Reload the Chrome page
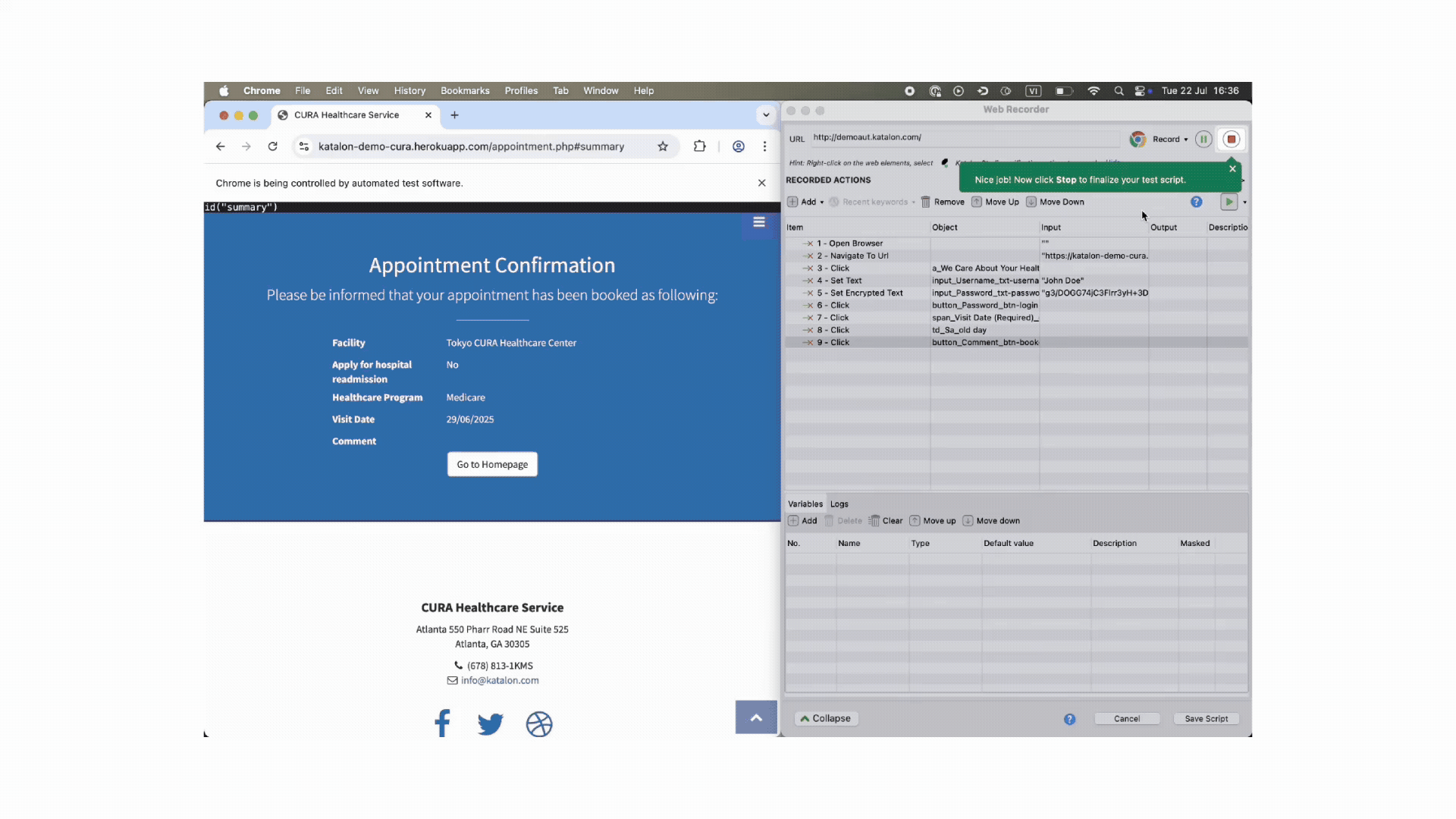Image resolution: width=1456 pixels, height=819 pixels. click(x=272, y=146)
